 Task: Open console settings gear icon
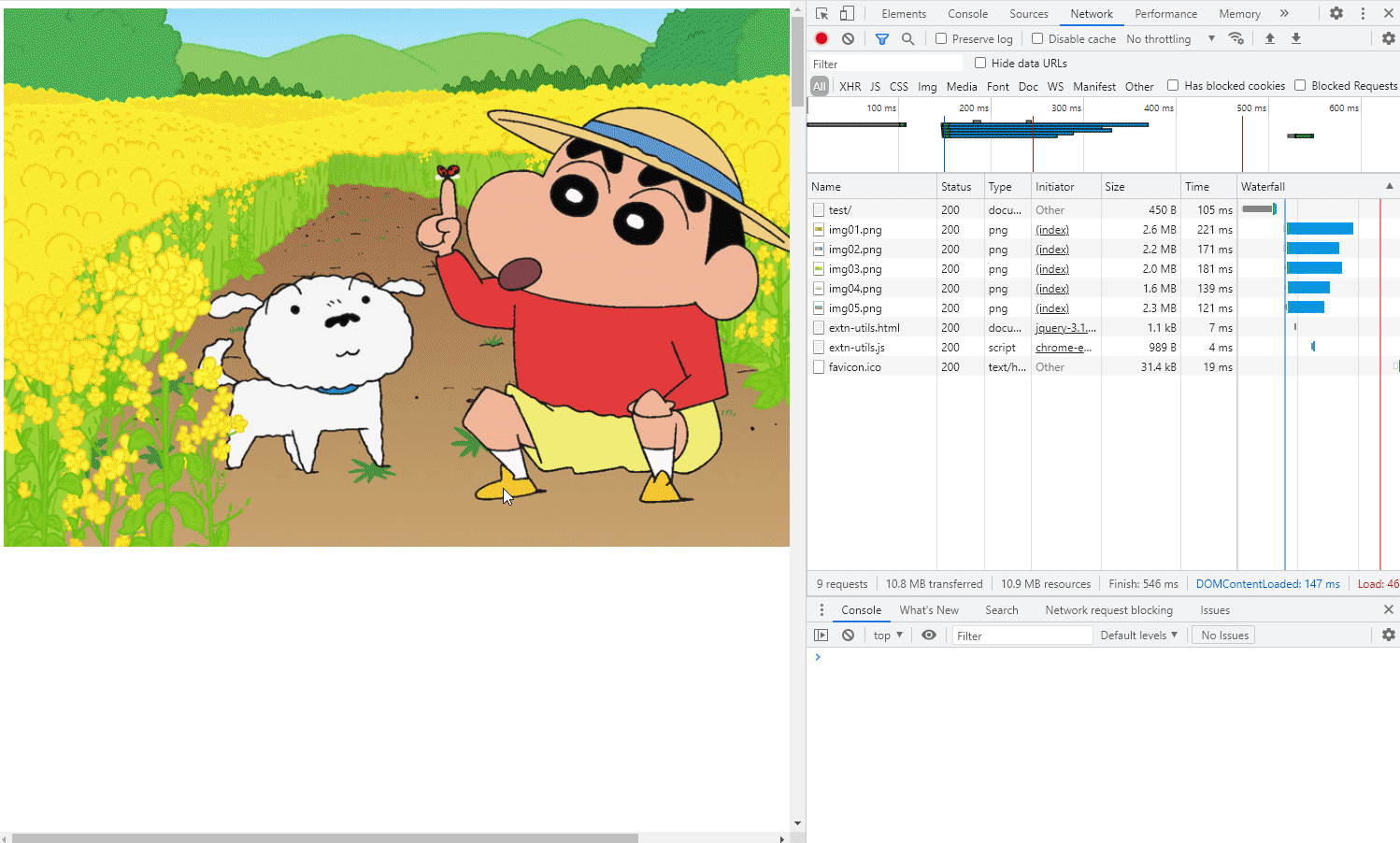(1389, 635)
